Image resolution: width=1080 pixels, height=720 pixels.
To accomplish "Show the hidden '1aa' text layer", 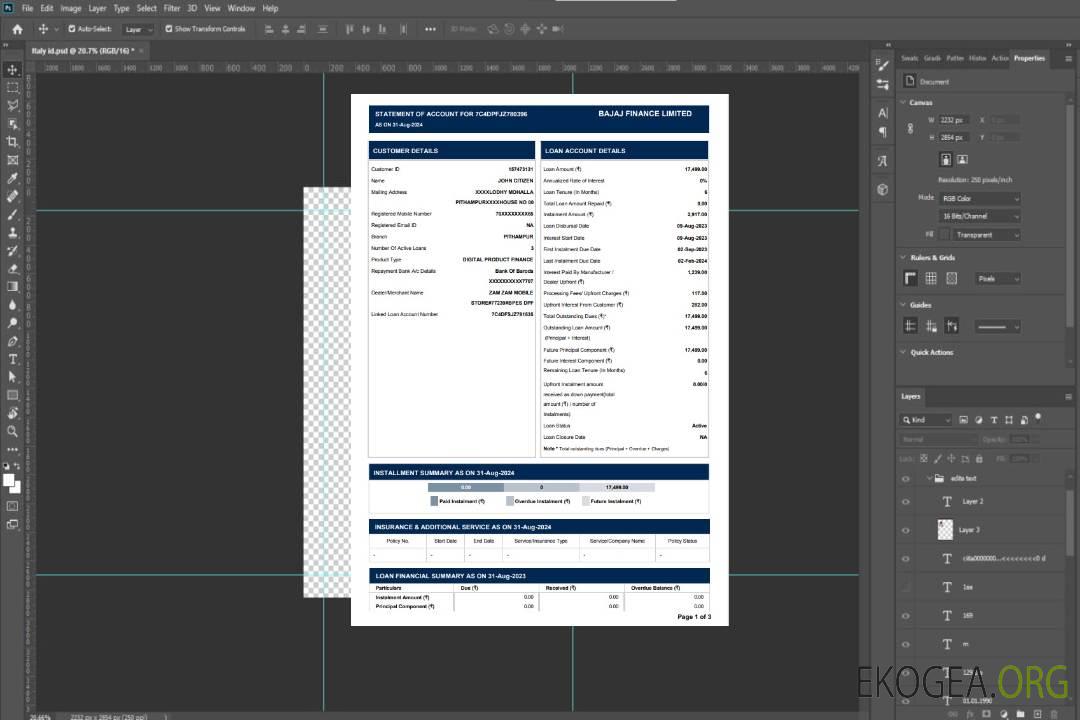I will [906, 588].
